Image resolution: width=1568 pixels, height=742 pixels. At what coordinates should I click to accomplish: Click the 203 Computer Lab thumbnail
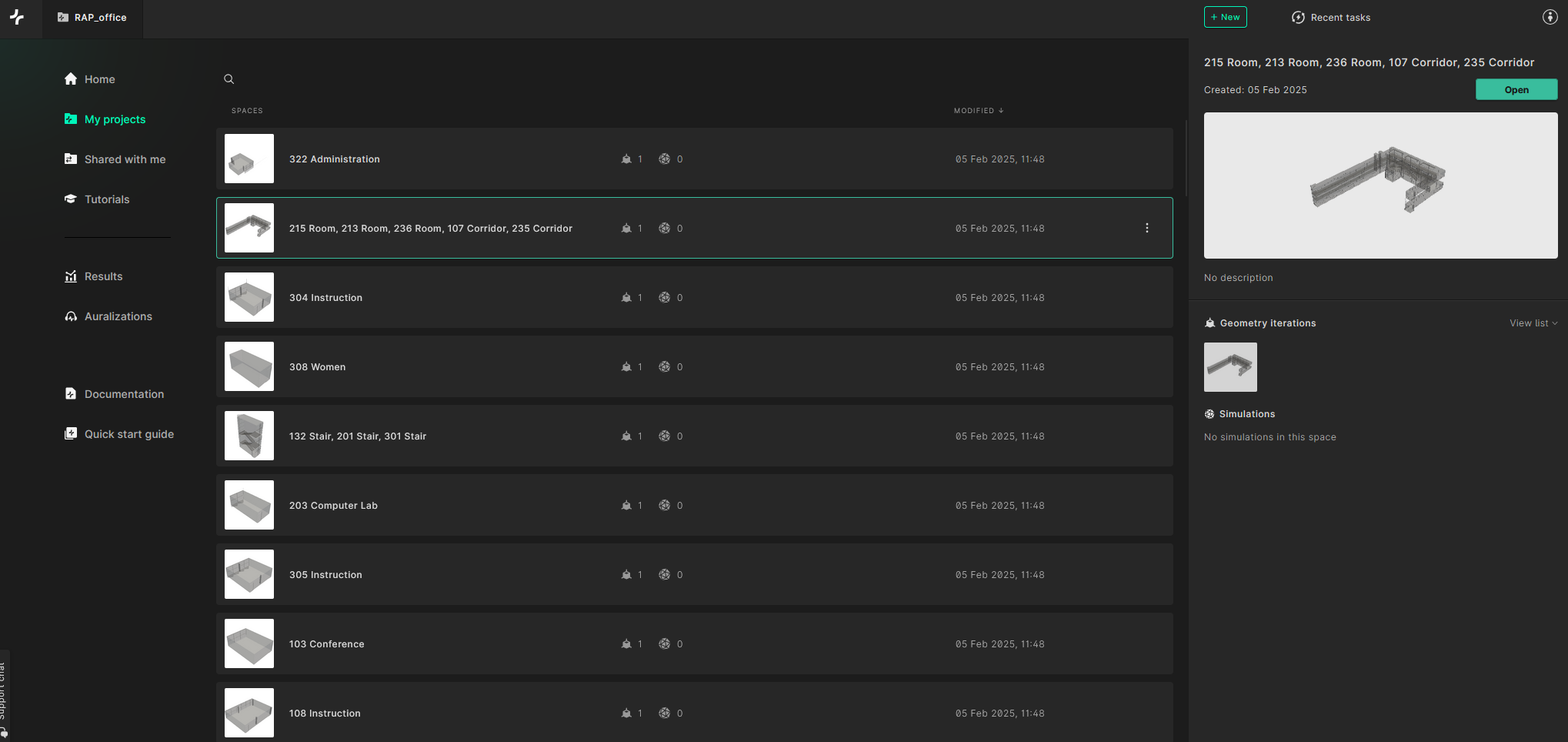pyautogui.click(x=249, y=505)
